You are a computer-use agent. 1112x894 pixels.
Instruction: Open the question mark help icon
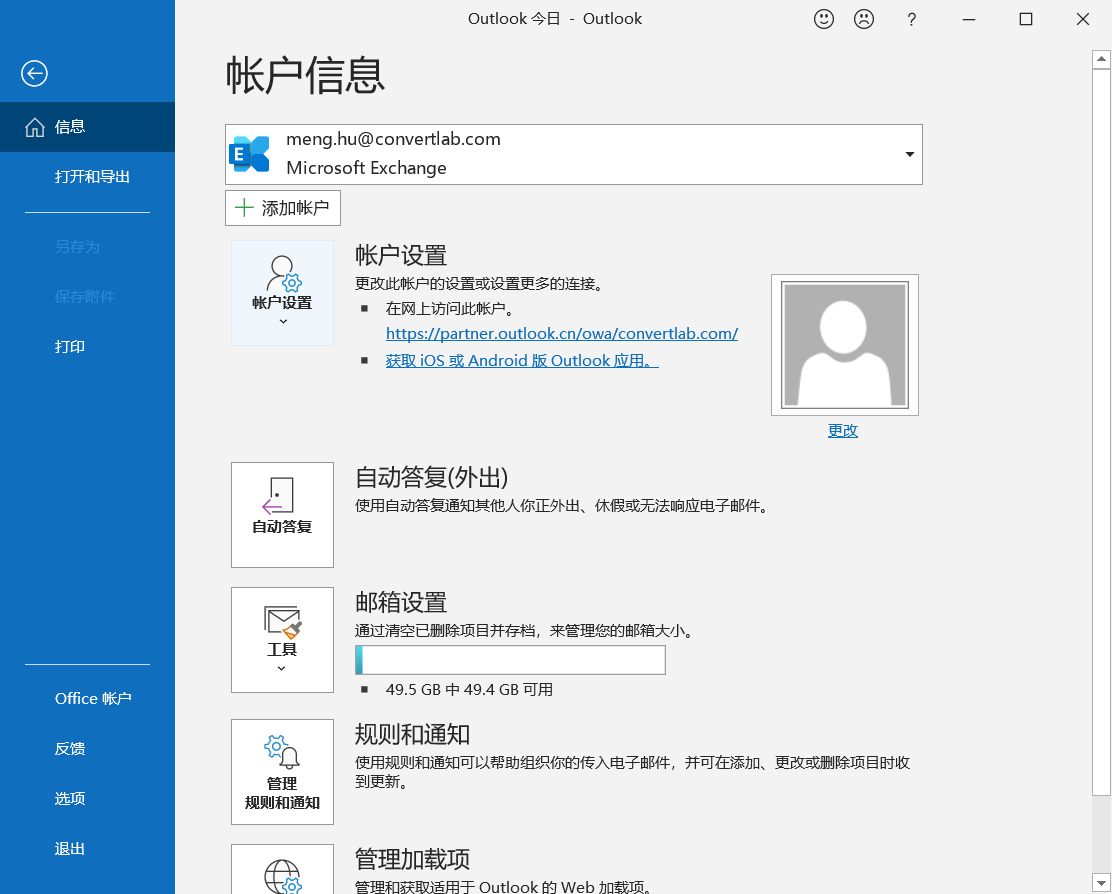pos(911,19)
